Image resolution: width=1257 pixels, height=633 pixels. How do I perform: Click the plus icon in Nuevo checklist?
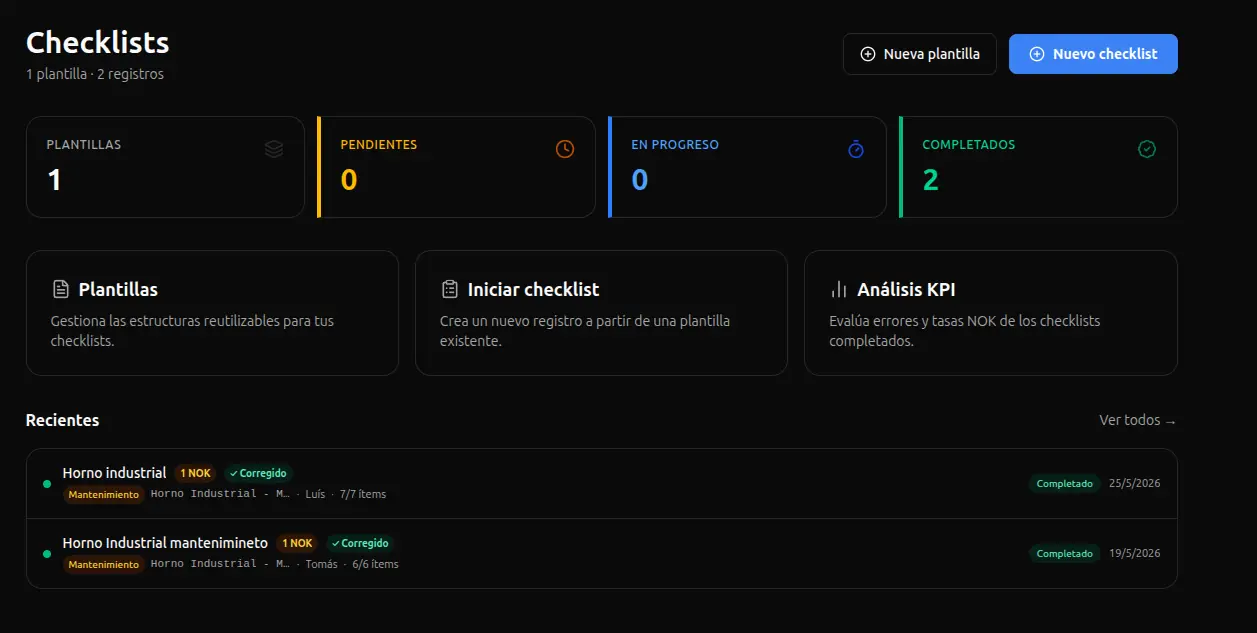point(1037,54)
